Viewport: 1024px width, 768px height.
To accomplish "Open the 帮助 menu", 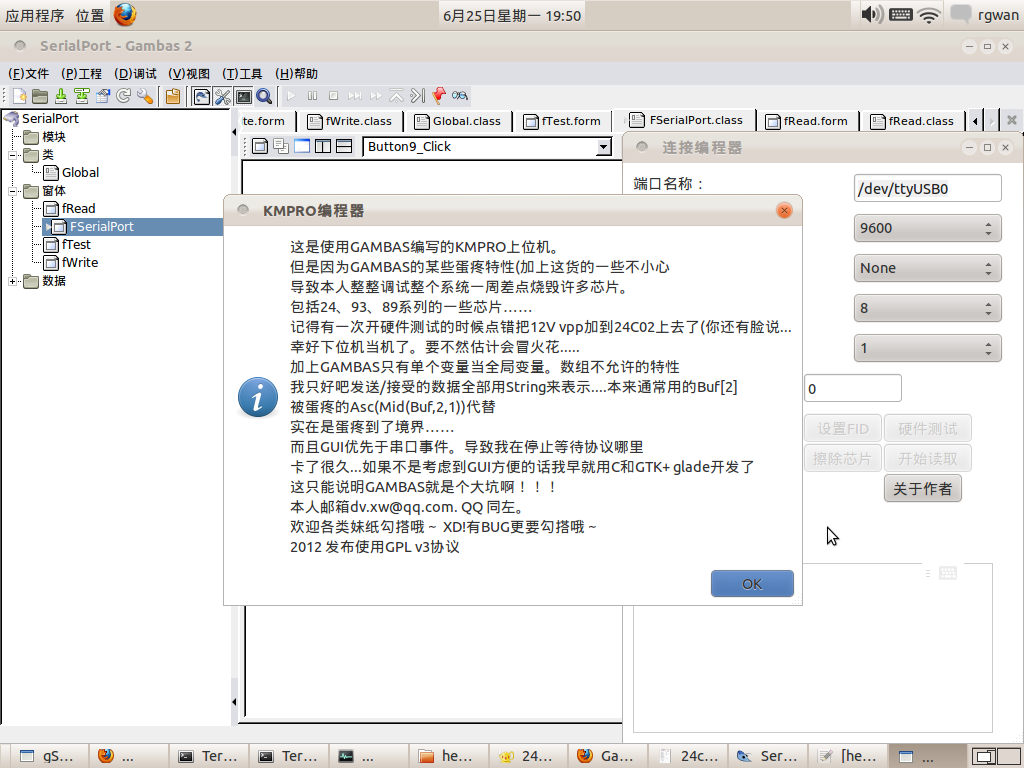I will click(x=296, y=74).
